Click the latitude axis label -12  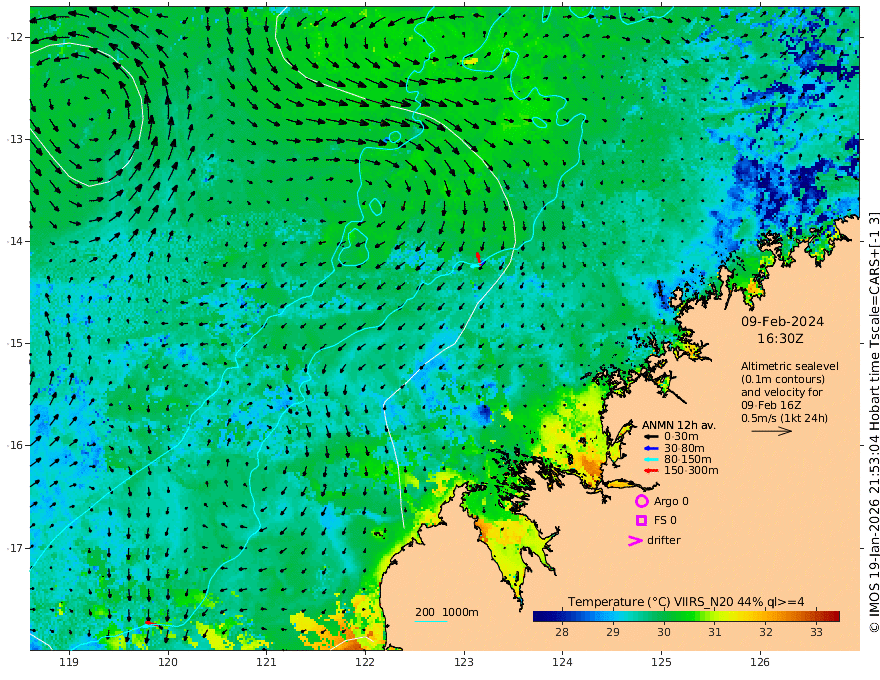point(15,37)
